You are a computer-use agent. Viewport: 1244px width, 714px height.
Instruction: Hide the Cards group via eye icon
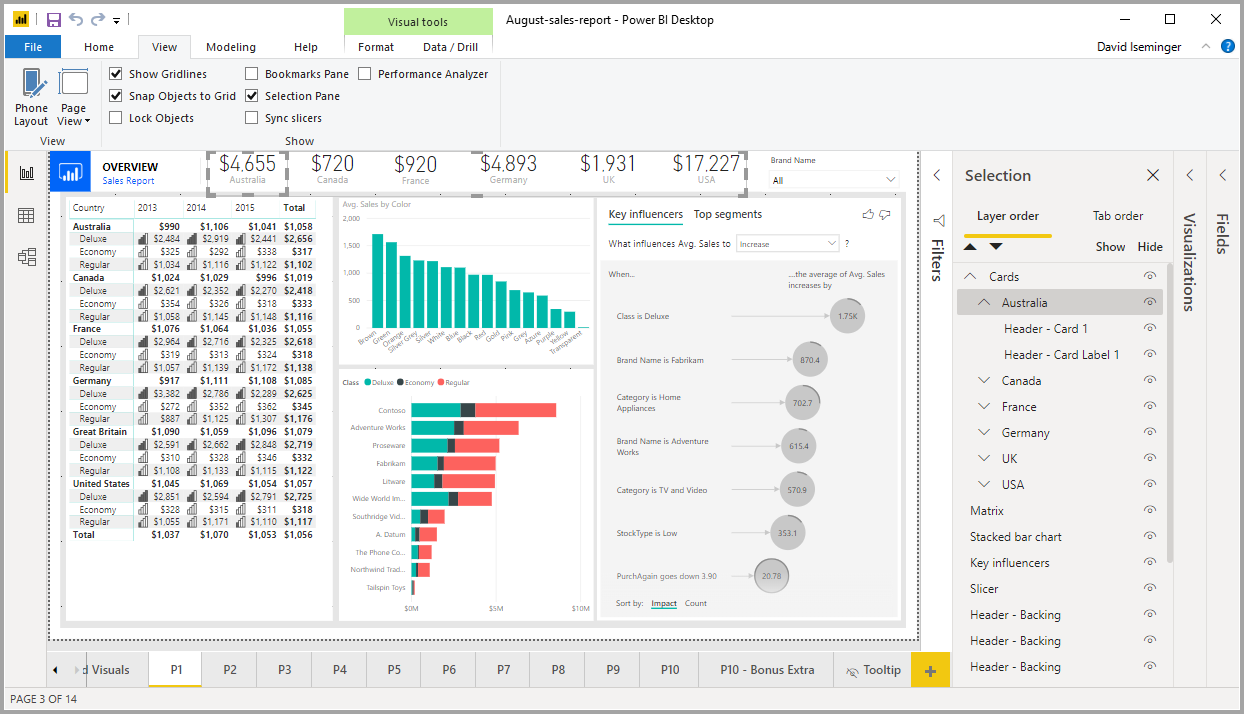point(1150,277)
